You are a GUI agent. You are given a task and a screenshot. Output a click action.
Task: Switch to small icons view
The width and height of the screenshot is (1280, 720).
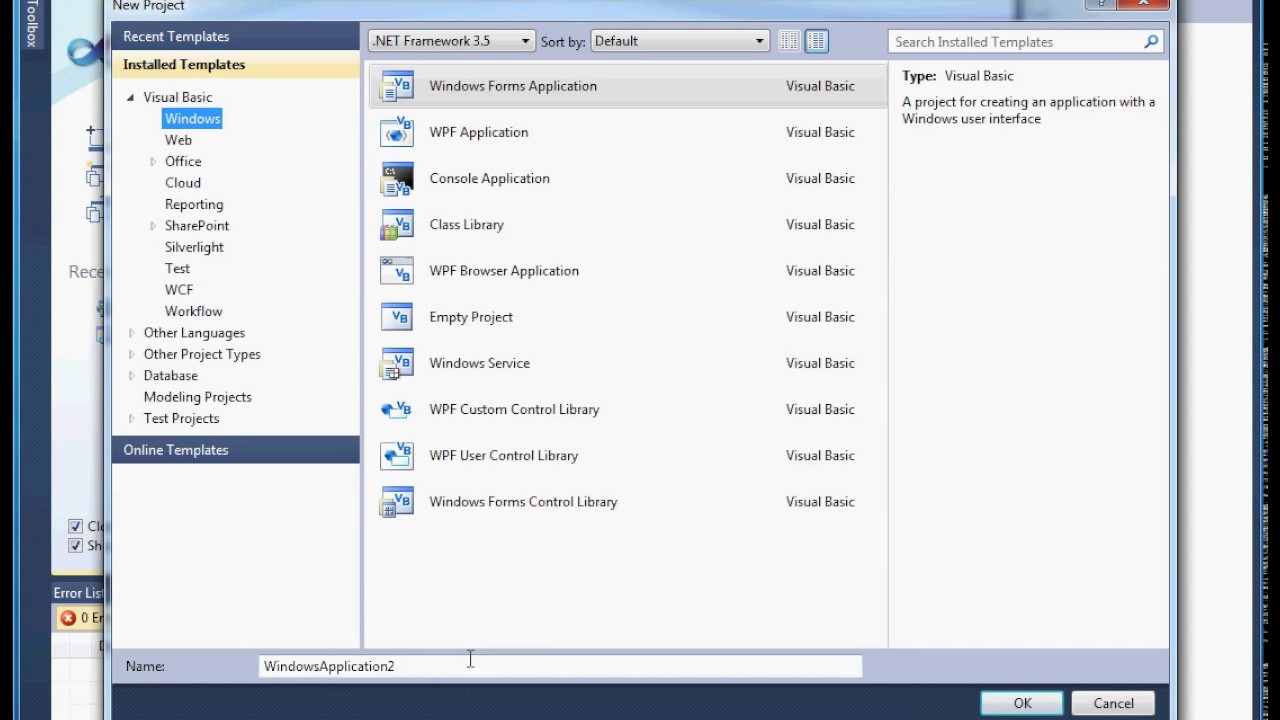click(790, 41)
